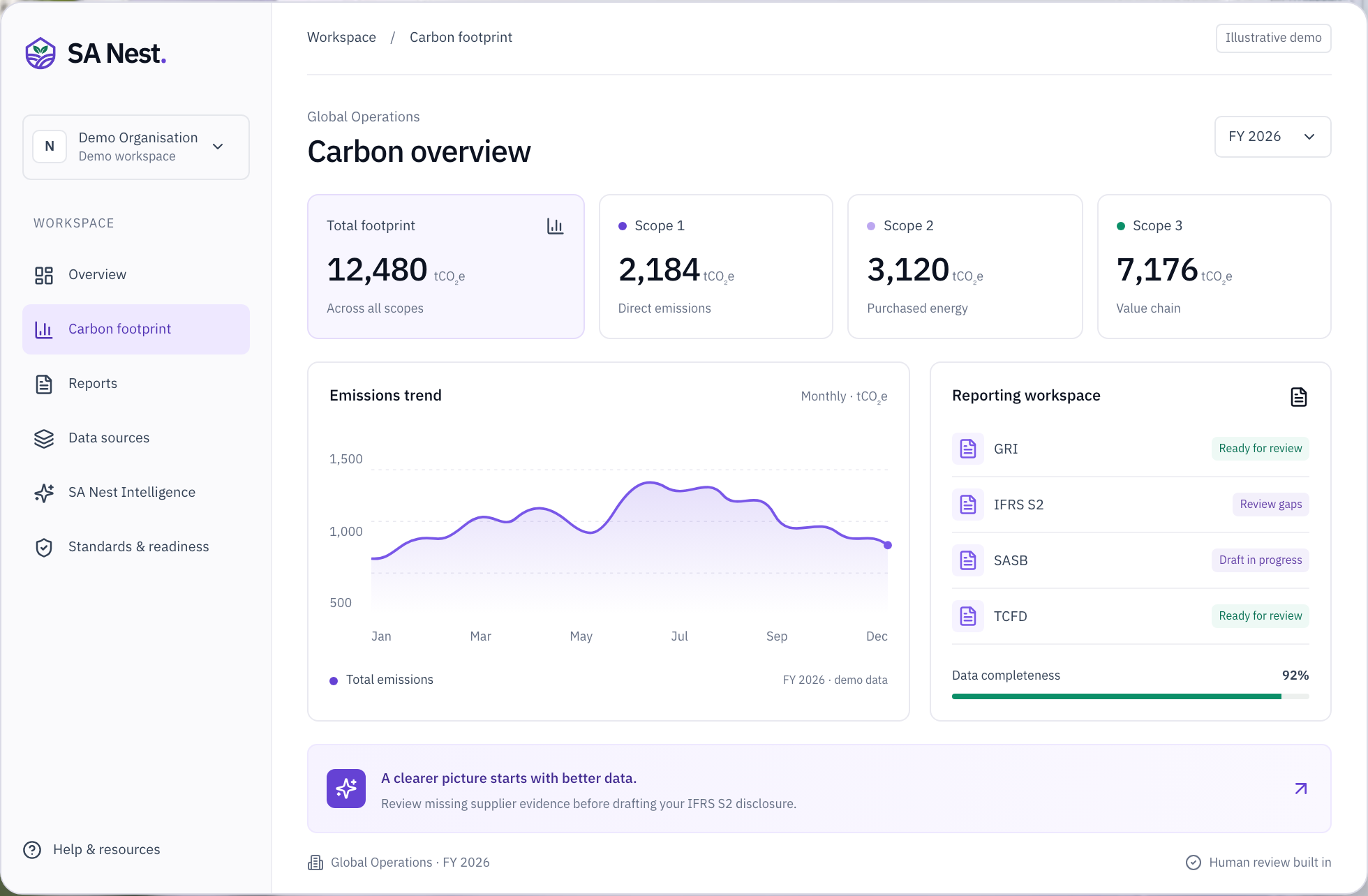The image size is (1368, 896).
Task: Click the GRI Ready for review status
Action: (x=1260, y=449)
